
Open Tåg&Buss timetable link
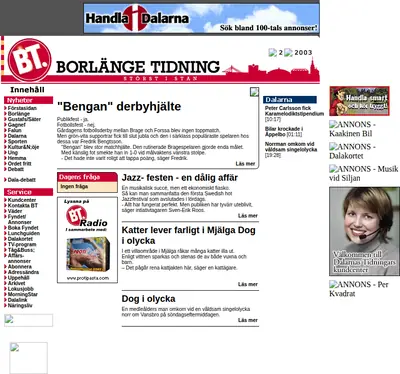[x=21, y=250]
